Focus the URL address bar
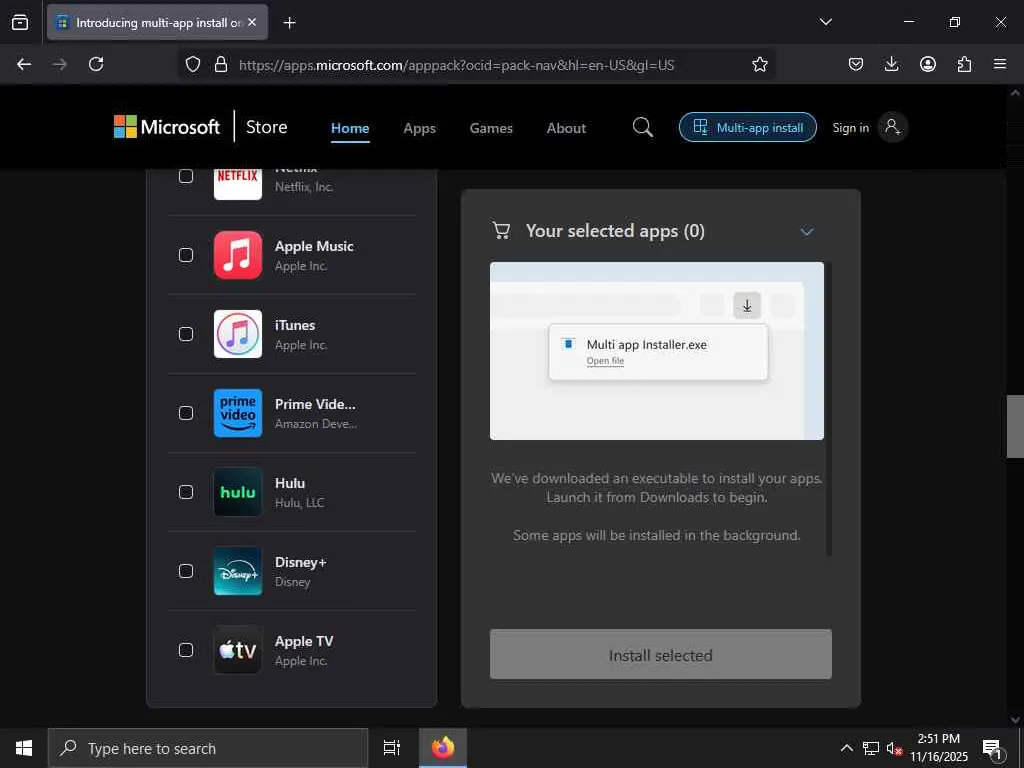Viewport: 1024px width, 768px height. pyautogui.click(x=456, y=65)
